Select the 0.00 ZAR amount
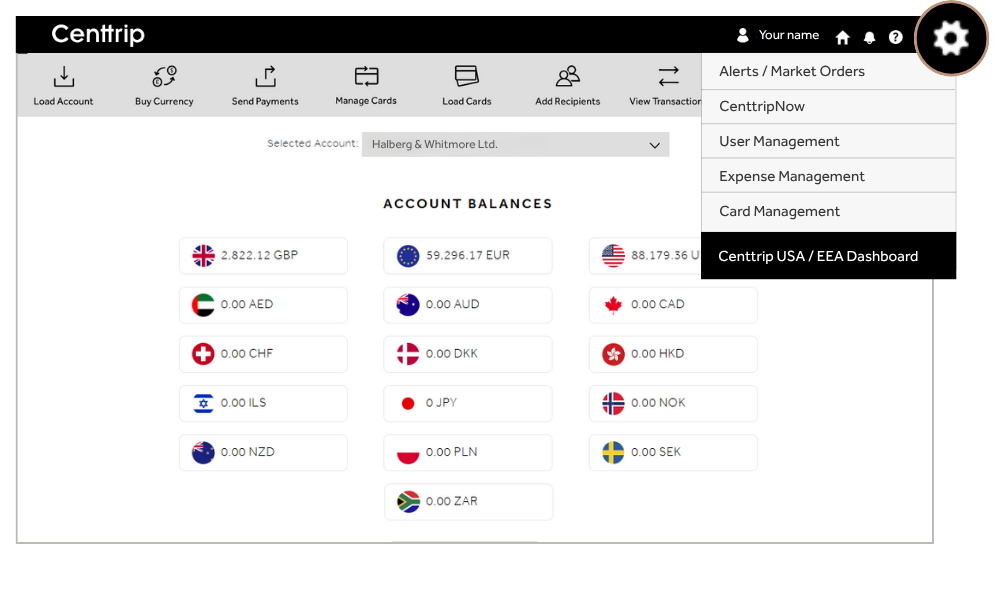 coord(452,501)
